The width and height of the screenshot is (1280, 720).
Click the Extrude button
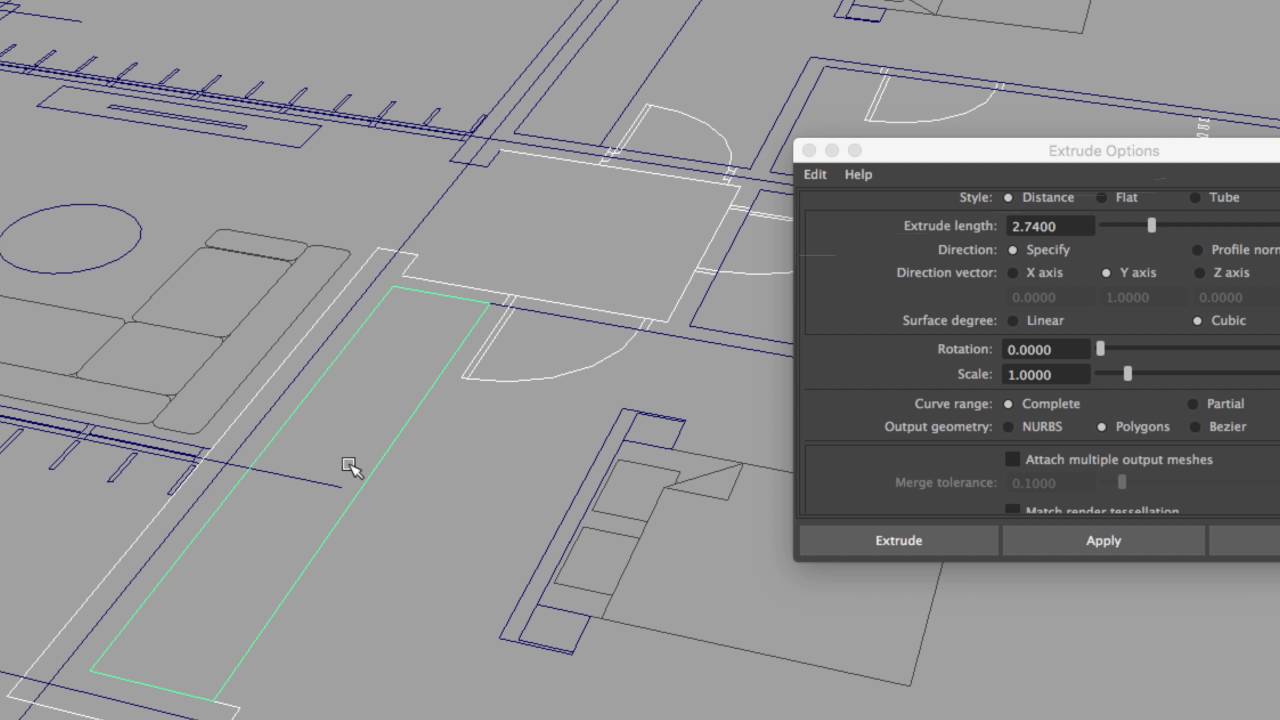[899, 540]
